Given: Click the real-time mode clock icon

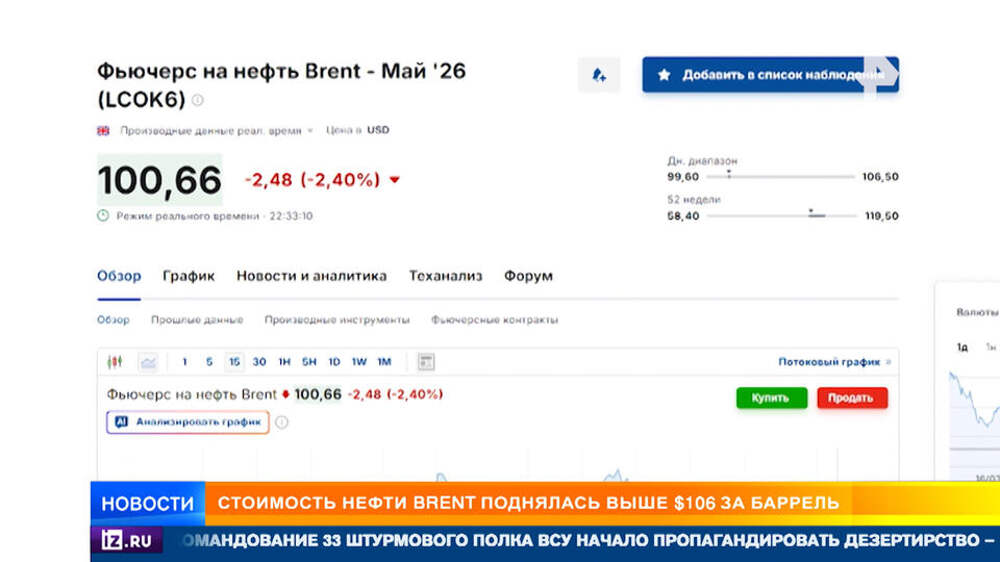Looking at the screenshot, I should 103,215.
